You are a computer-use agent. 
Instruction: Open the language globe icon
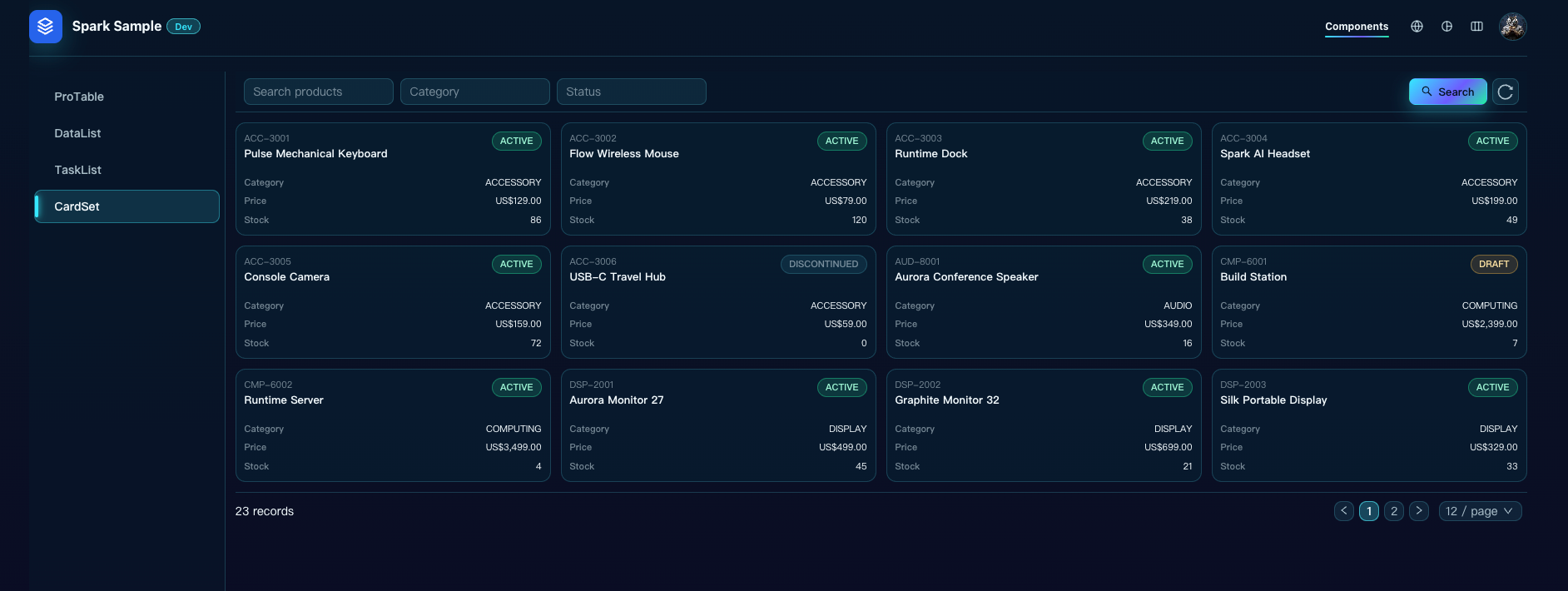(x=1417, y=27)
